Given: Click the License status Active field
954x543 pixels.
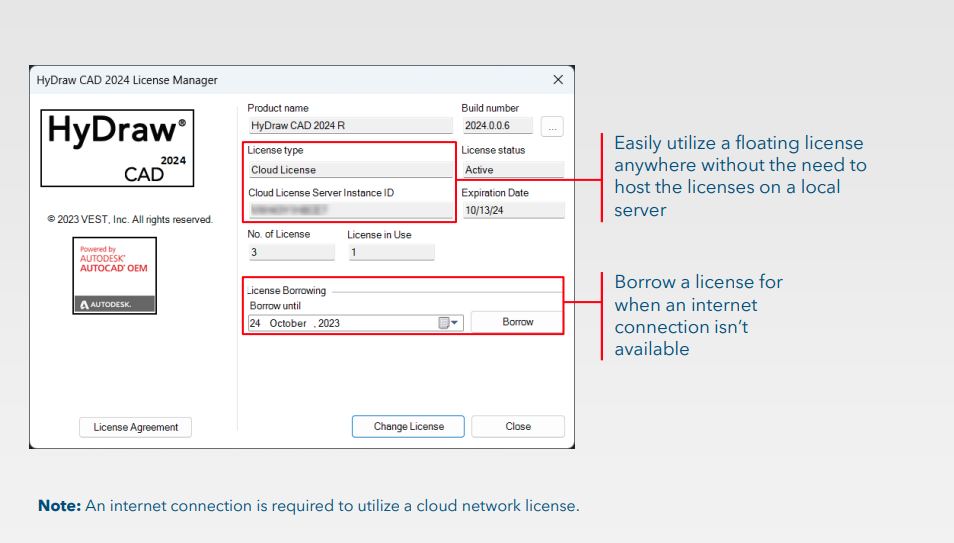Looking at the screenshot, I should [x=514, y=170].
